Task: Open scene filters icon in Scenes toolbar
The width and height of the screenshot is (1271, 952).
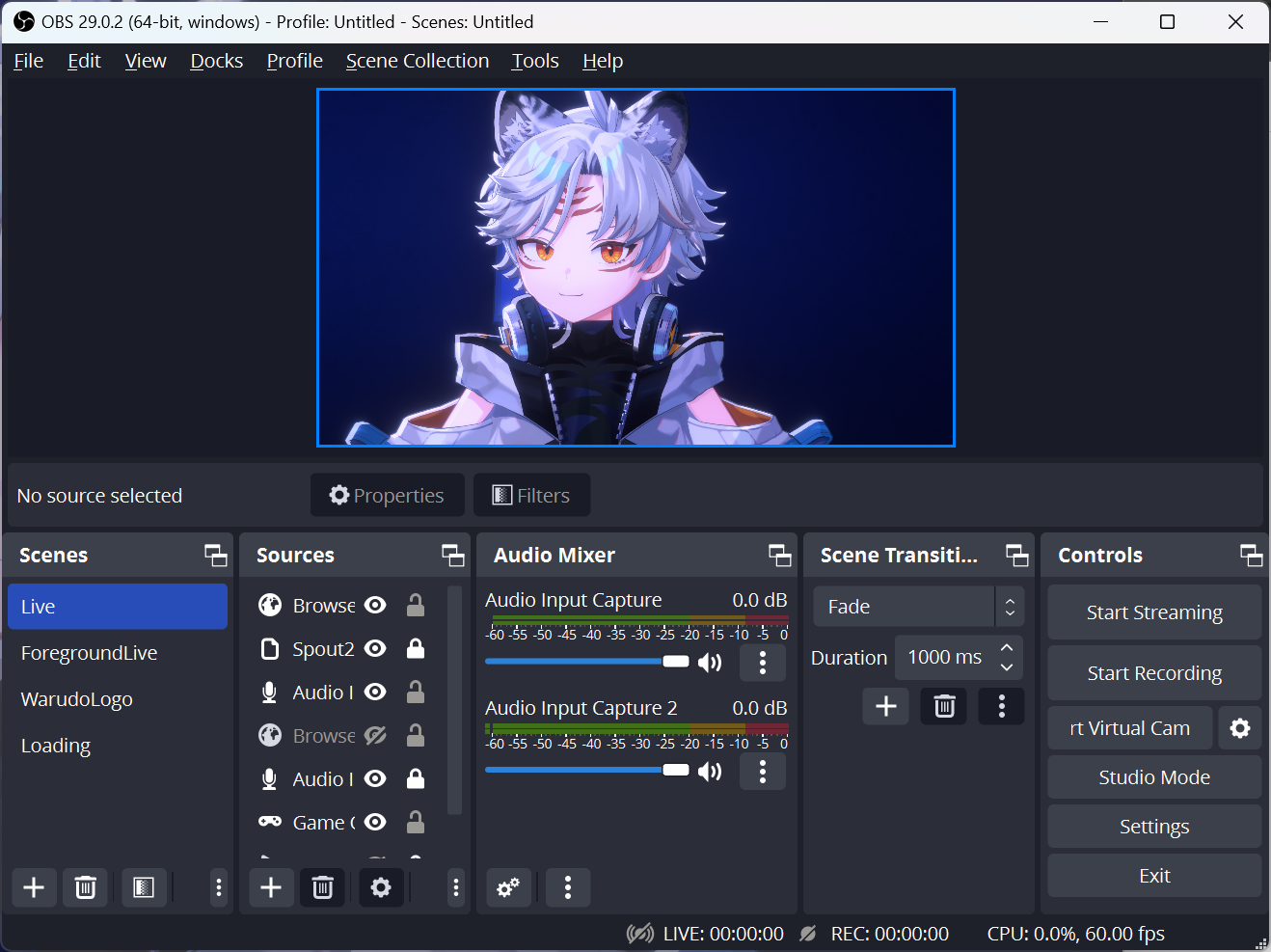Action: coord(144,887)
